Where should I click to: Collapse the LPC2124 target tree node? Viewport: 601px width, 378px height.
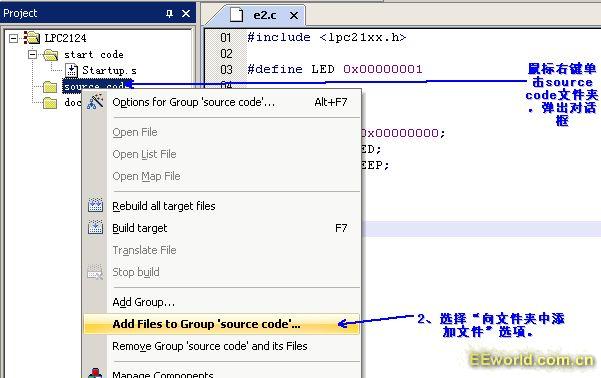[13, 38]
